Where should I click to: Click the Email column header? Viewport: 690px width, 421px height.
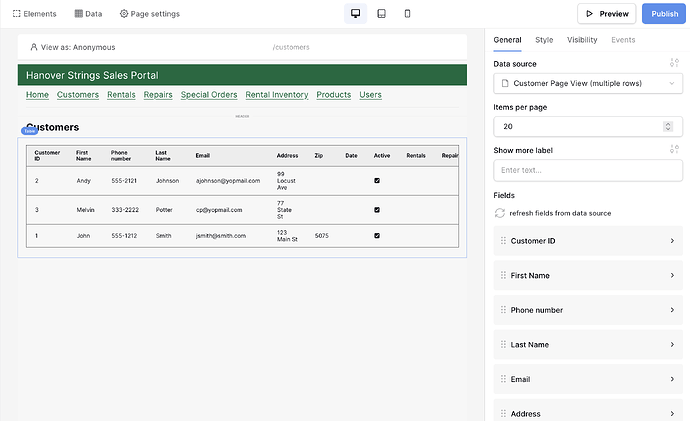(x=202, y=155)
